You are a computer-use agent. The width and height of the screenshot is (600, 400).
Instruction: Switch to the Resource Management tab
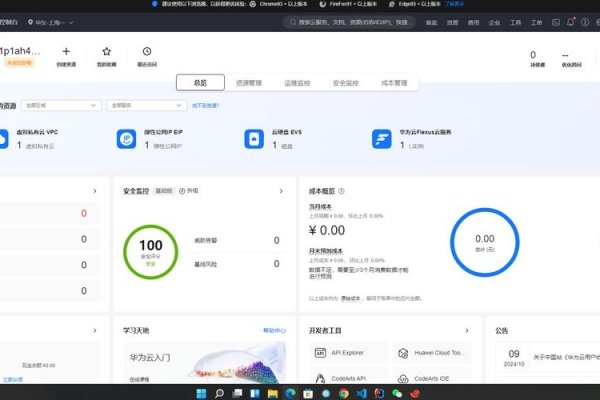(x=249, y=83)
